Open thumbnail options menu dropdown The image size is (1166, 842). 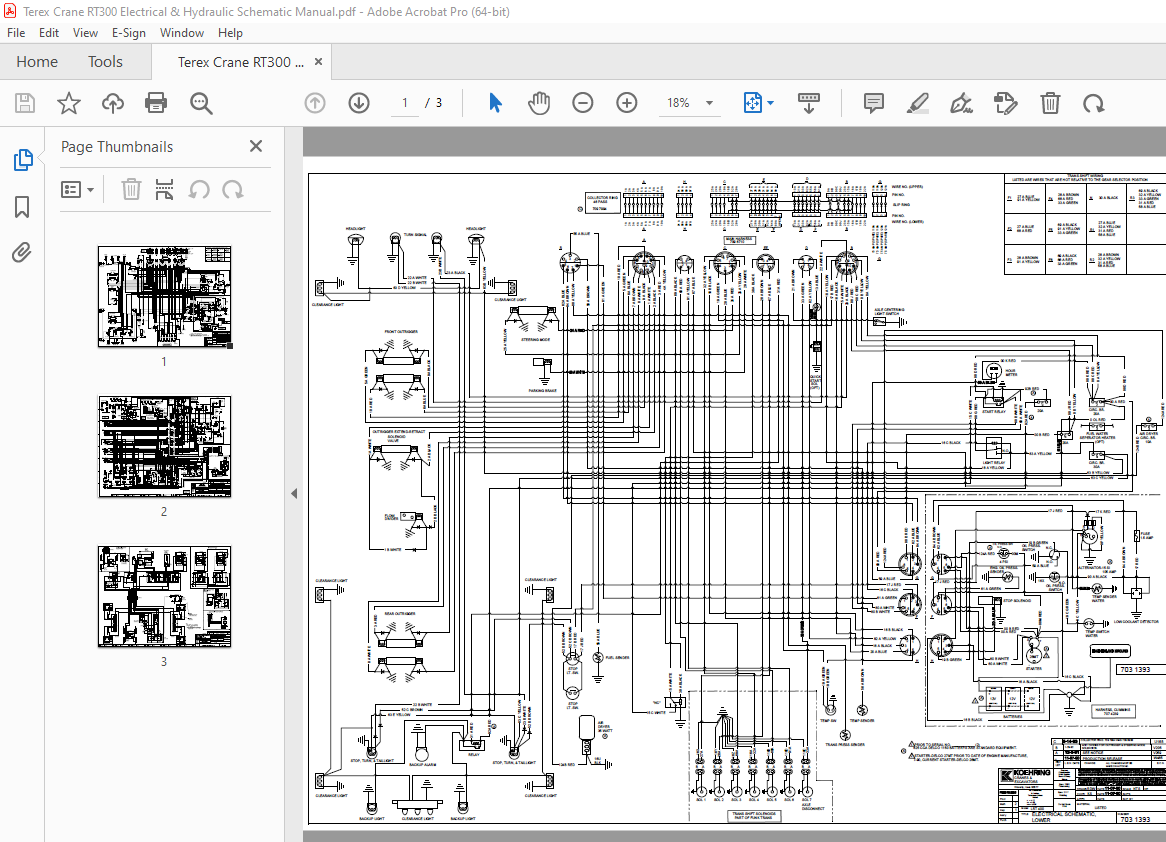coord(77,190)
